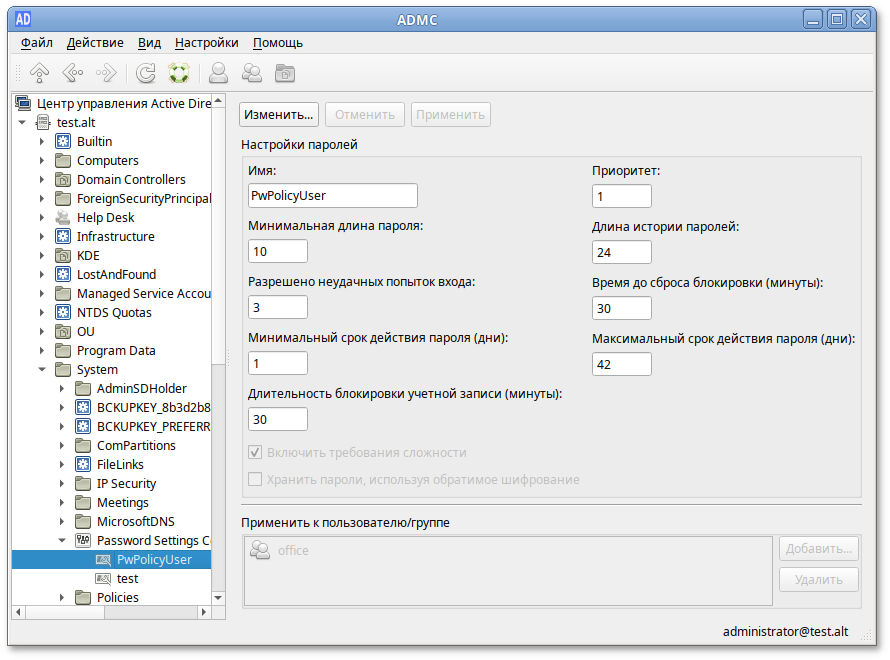Open the Настройки menu
The width and height of the screenshot is (890, 660).
tap(206, 43)
